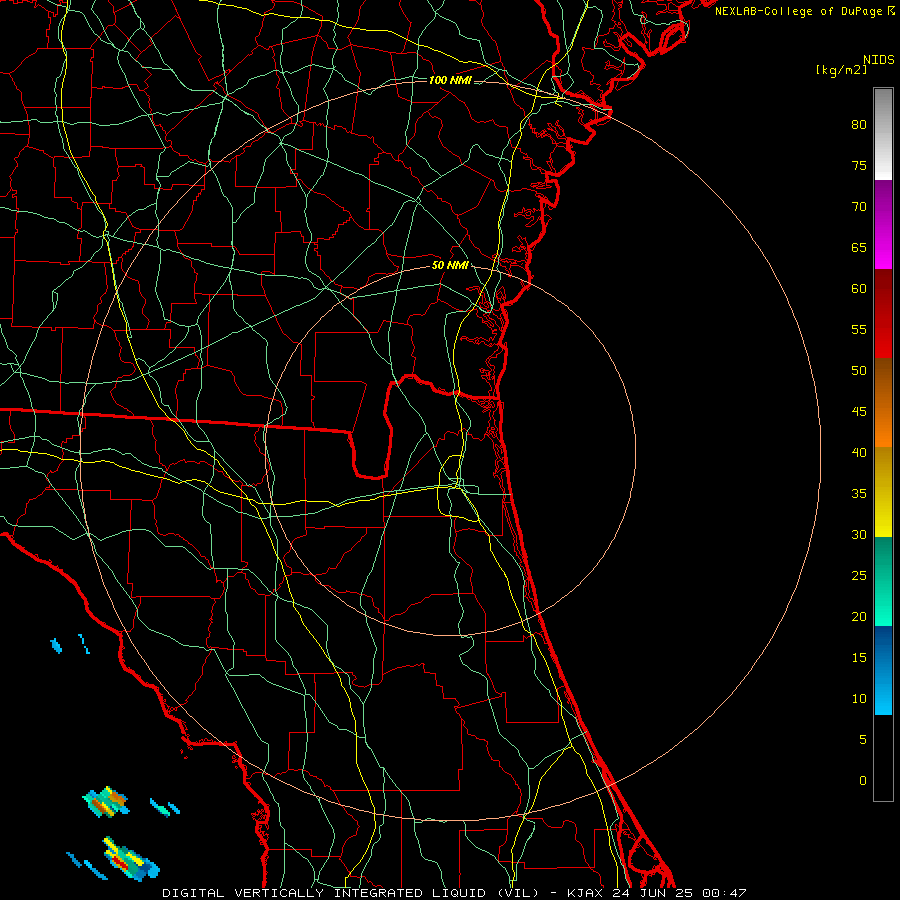Viewport: 900px width, 900px height.
Task: Click the 15 value on the scale
Action: (x=859, y=657)
